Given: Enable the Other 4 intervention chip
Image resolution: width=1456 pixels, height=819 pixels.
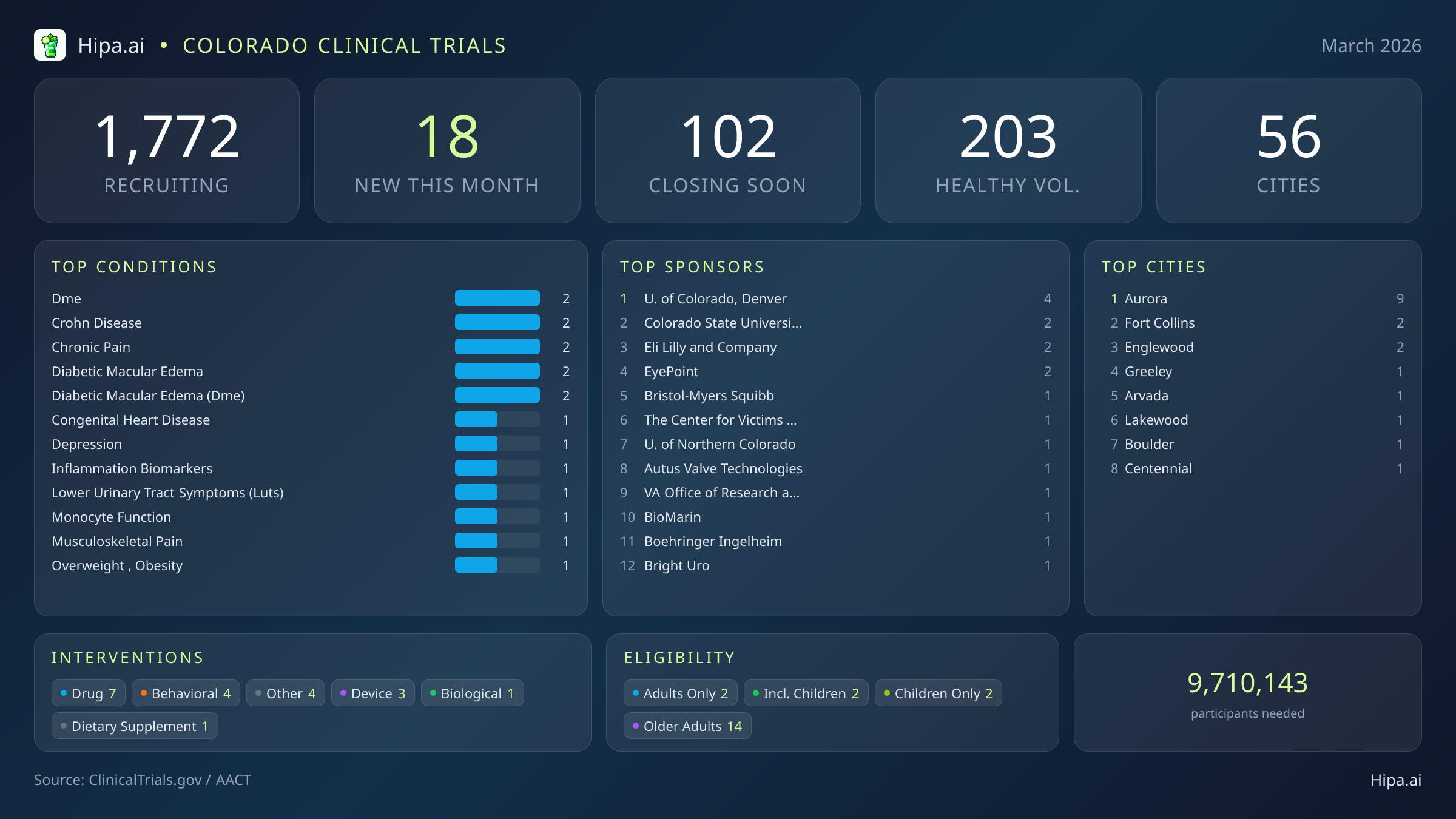Looking at the screenshot, I should 285,692.
